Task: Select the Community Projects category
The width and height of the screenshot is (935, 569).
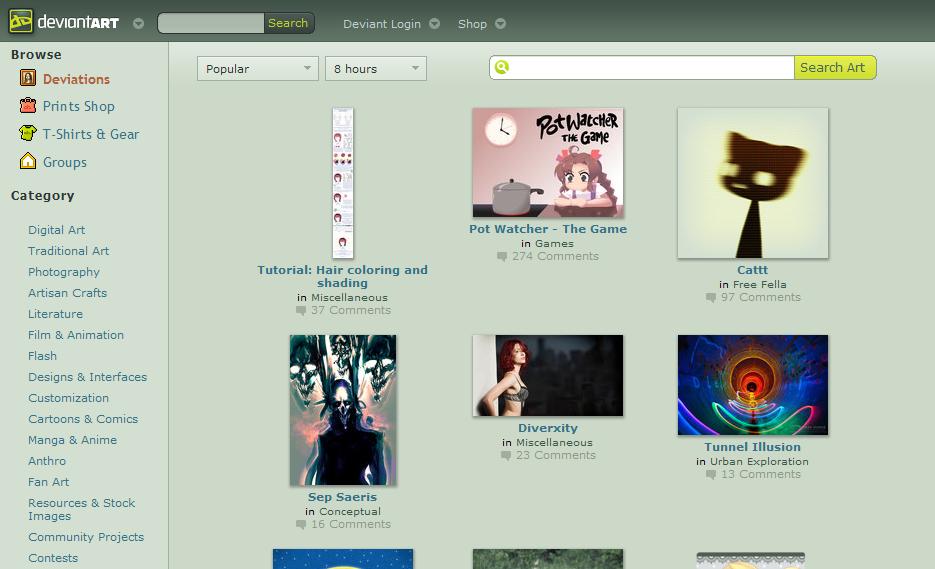Action: click(86, 537)
